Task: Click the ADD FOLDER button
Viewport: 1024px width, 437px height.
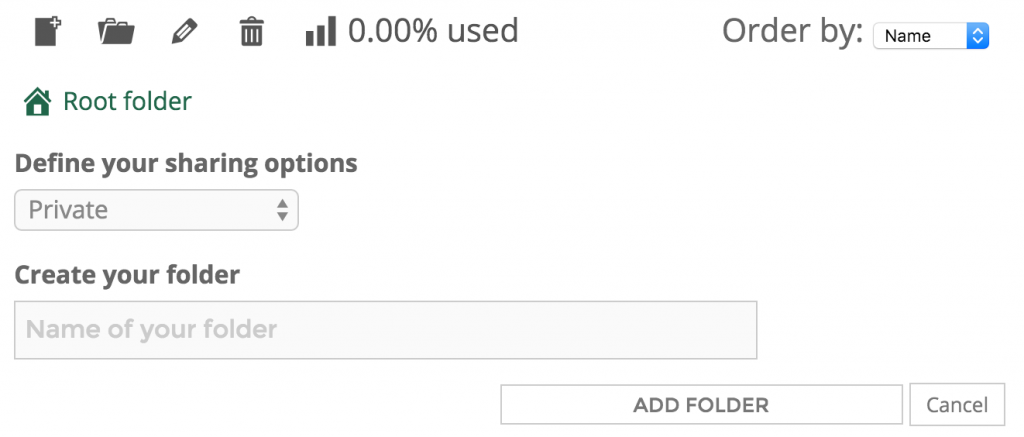Action: (x=701, y=404)
